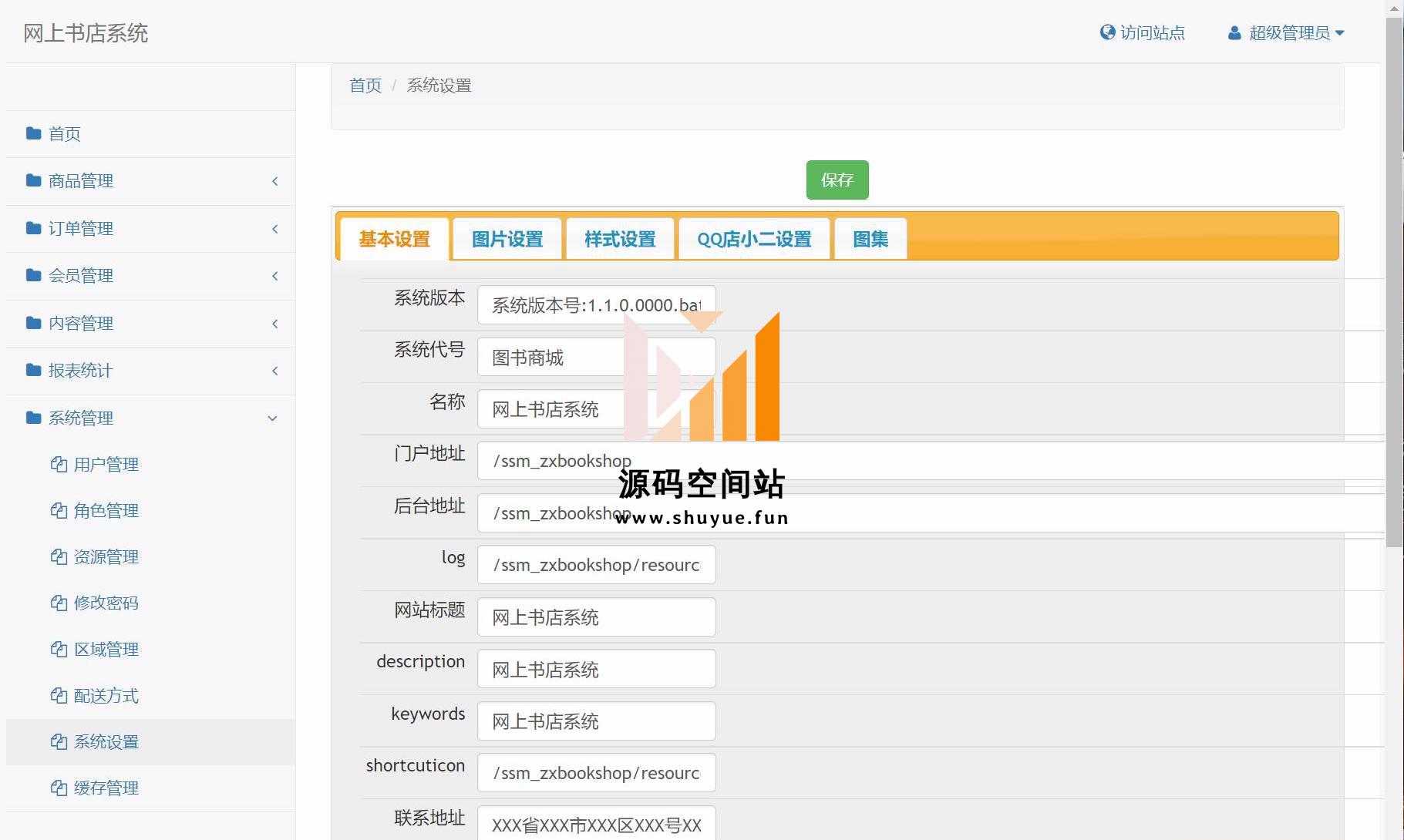The width and height of the screenshot is (1404, 840).
Task: Click the copy icon beside 用户管理
Action: [x=59, y=464]
